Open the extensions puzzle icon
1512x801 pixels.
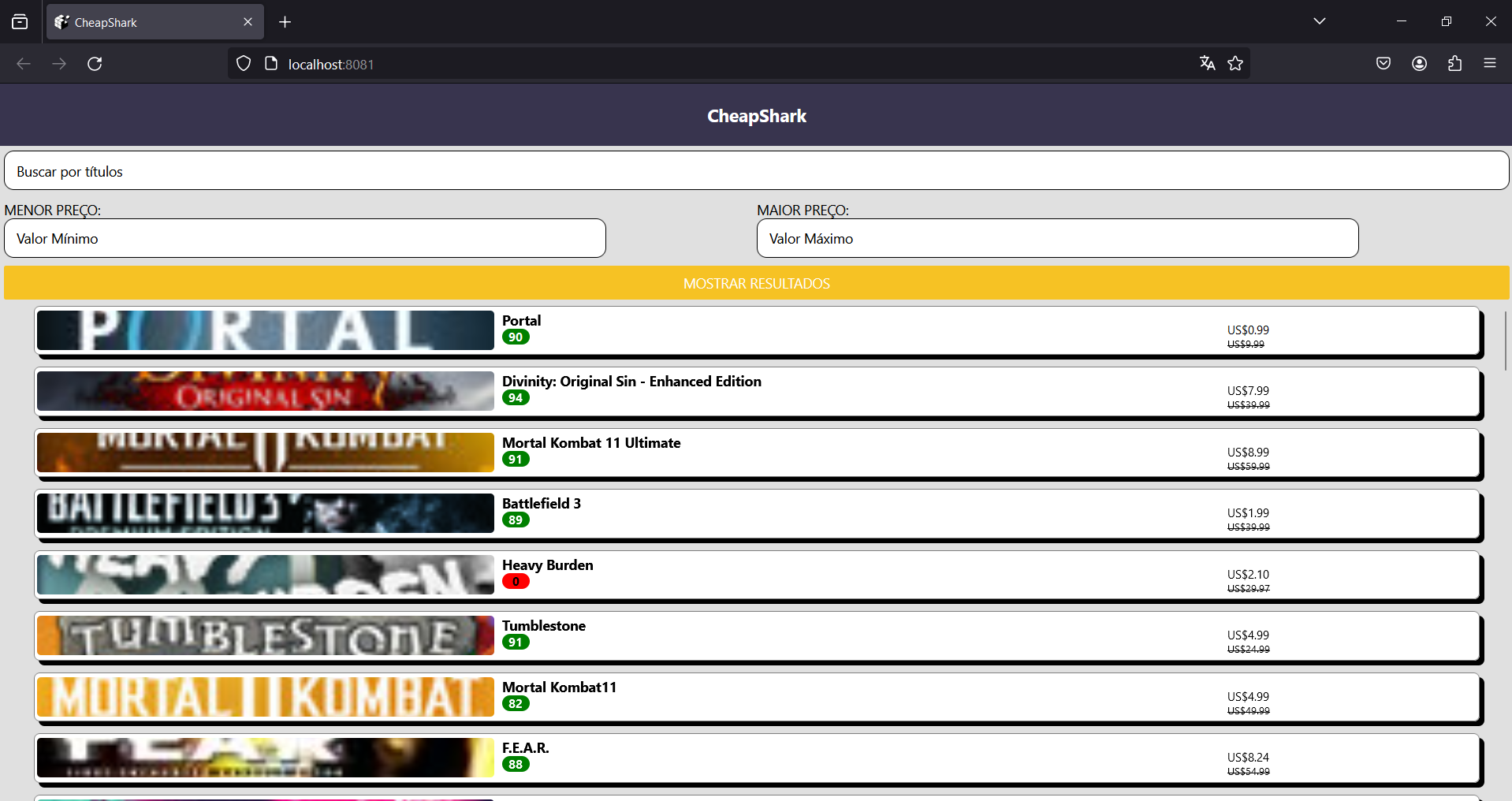[x=1454, y=64]
